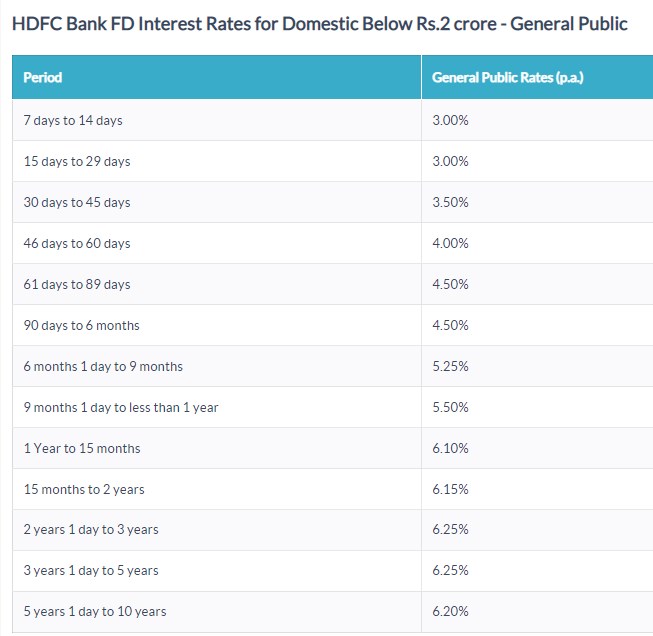Select the '61 days to 89 days' period
Screen dimensions: 653x636
(77, 284)
